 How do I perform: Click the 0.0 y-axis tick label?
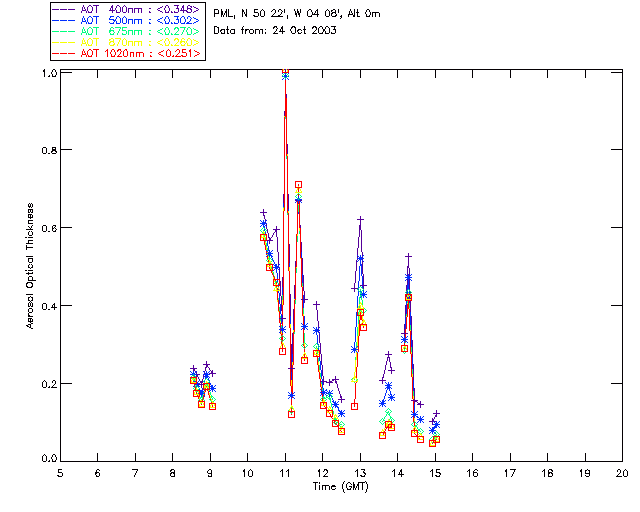(x=49, y=459)
